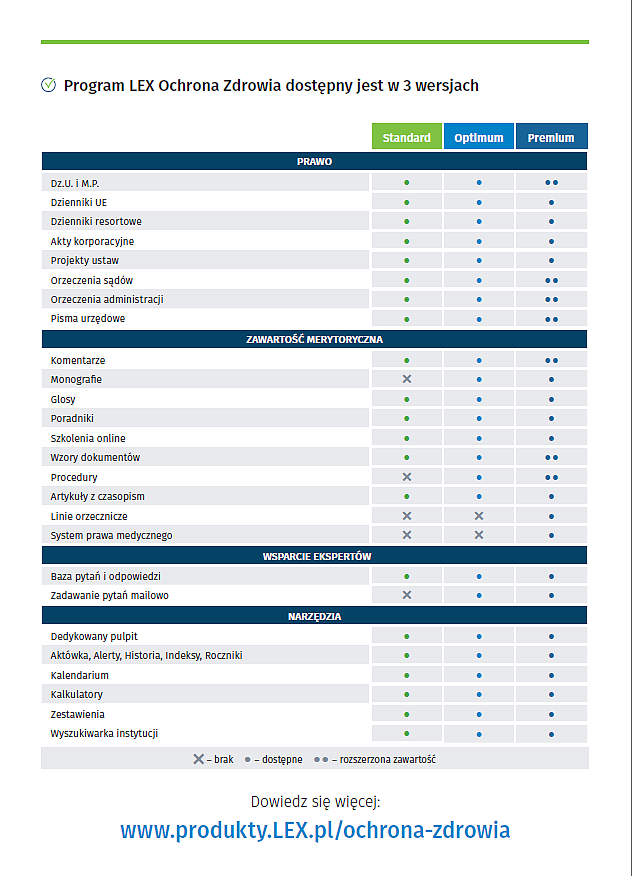632x876 pixels.
Task: Click the 'Pisma urzędowe' row label
Action: (88, 318)
